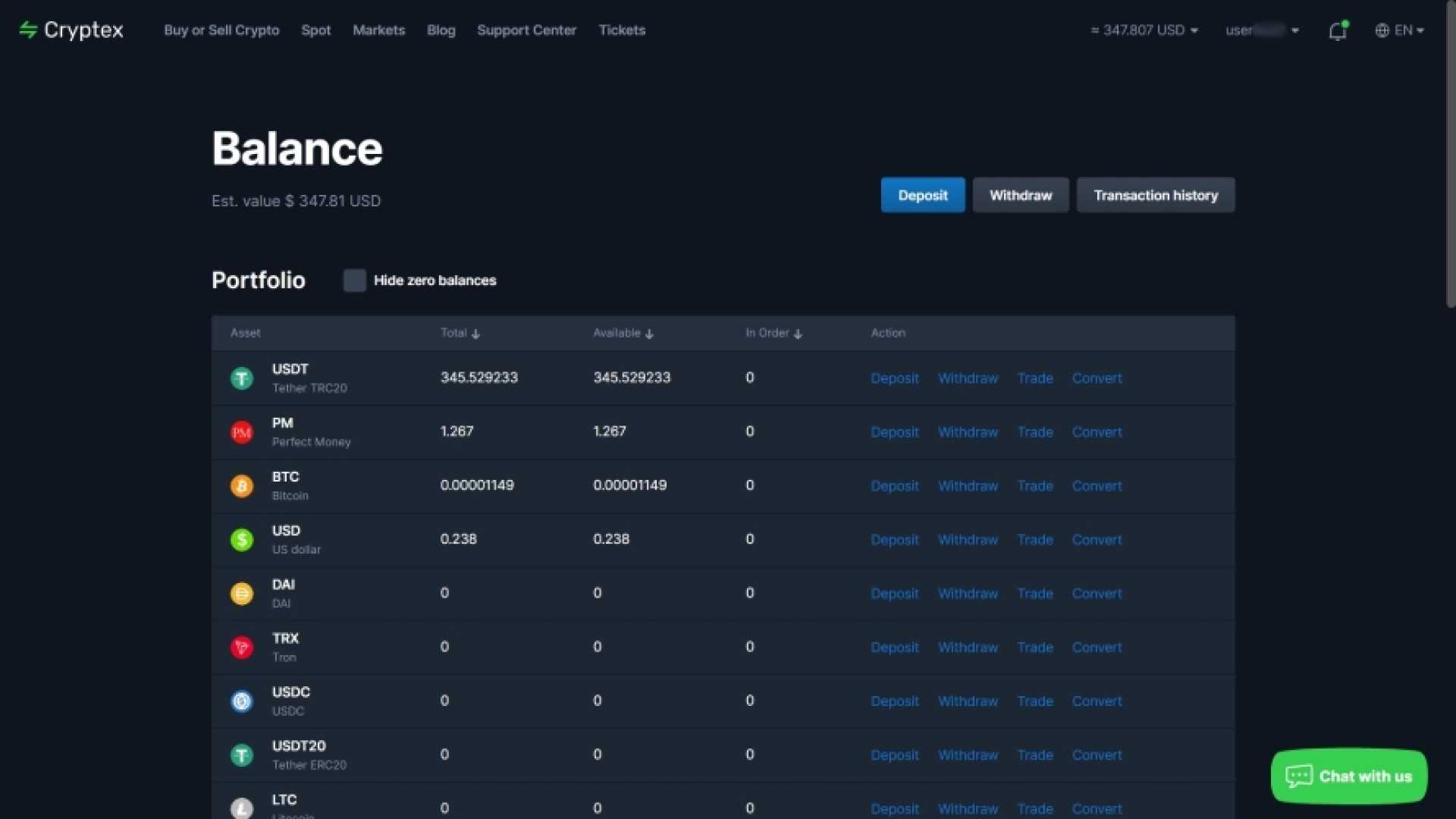Click the LTC Litecoin coin icon

(x=242, y=808)
